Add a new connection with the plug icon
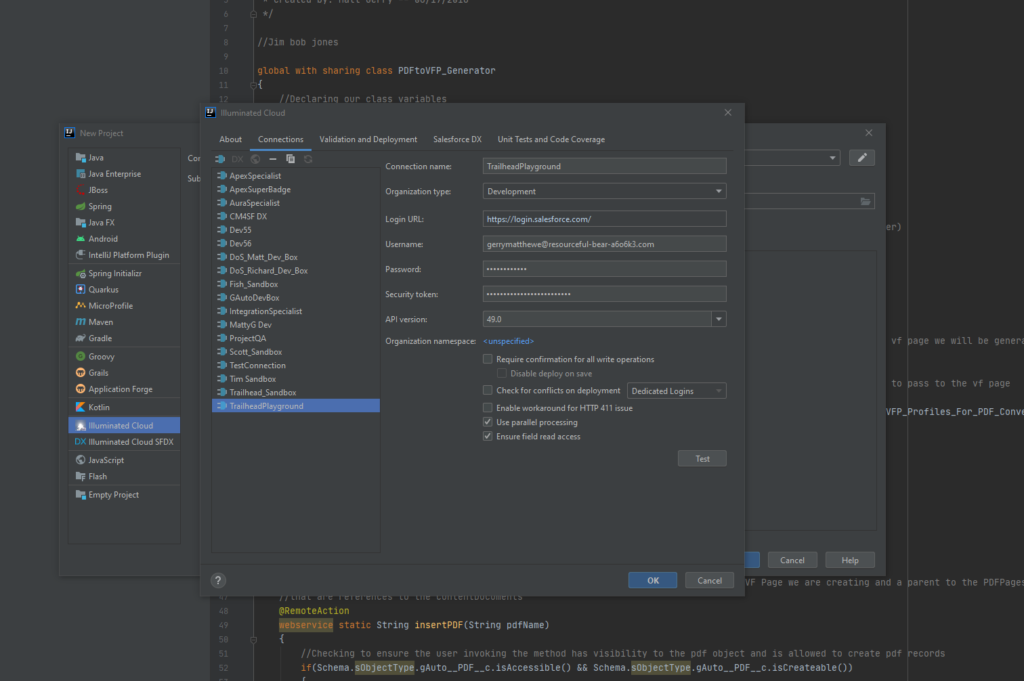 pyautogui.click(x=222, y=159)
